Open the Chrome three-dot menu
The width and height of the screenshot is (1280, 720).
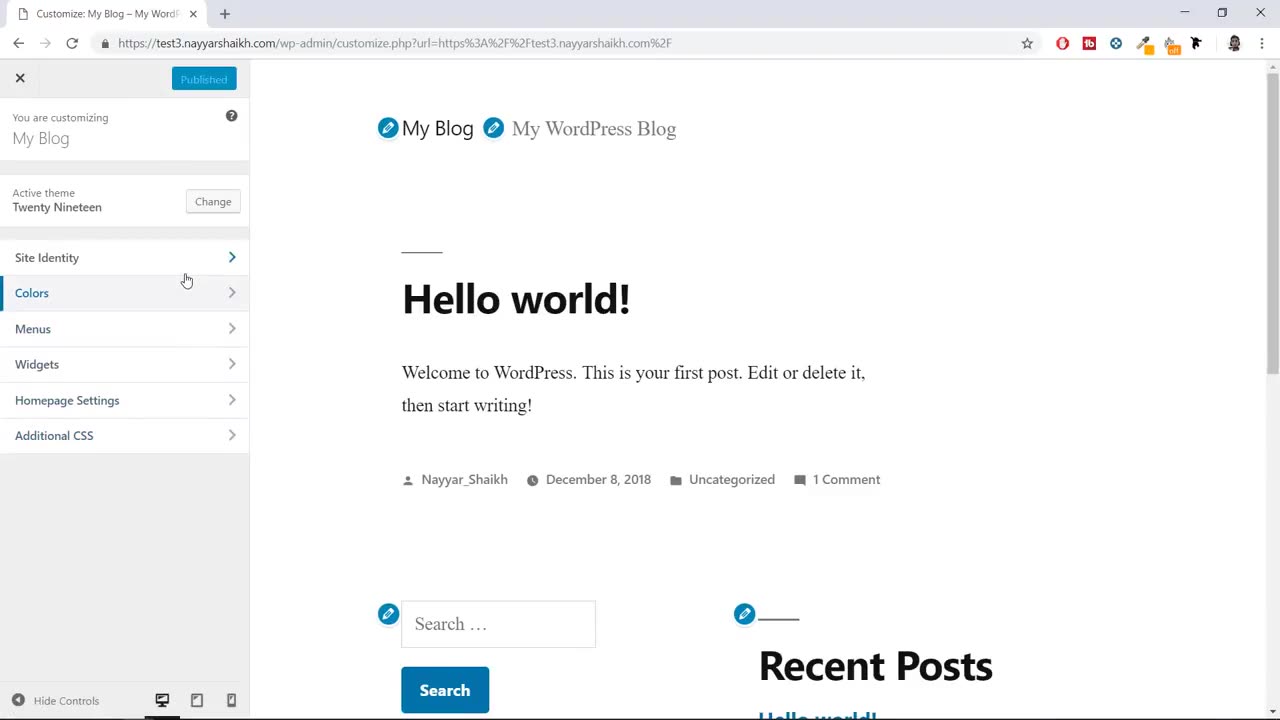point(1262,43)
